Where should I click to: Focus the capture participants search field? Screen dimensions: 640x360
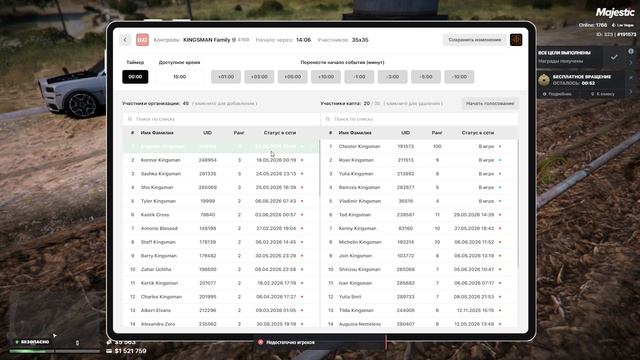pos(420,119)
